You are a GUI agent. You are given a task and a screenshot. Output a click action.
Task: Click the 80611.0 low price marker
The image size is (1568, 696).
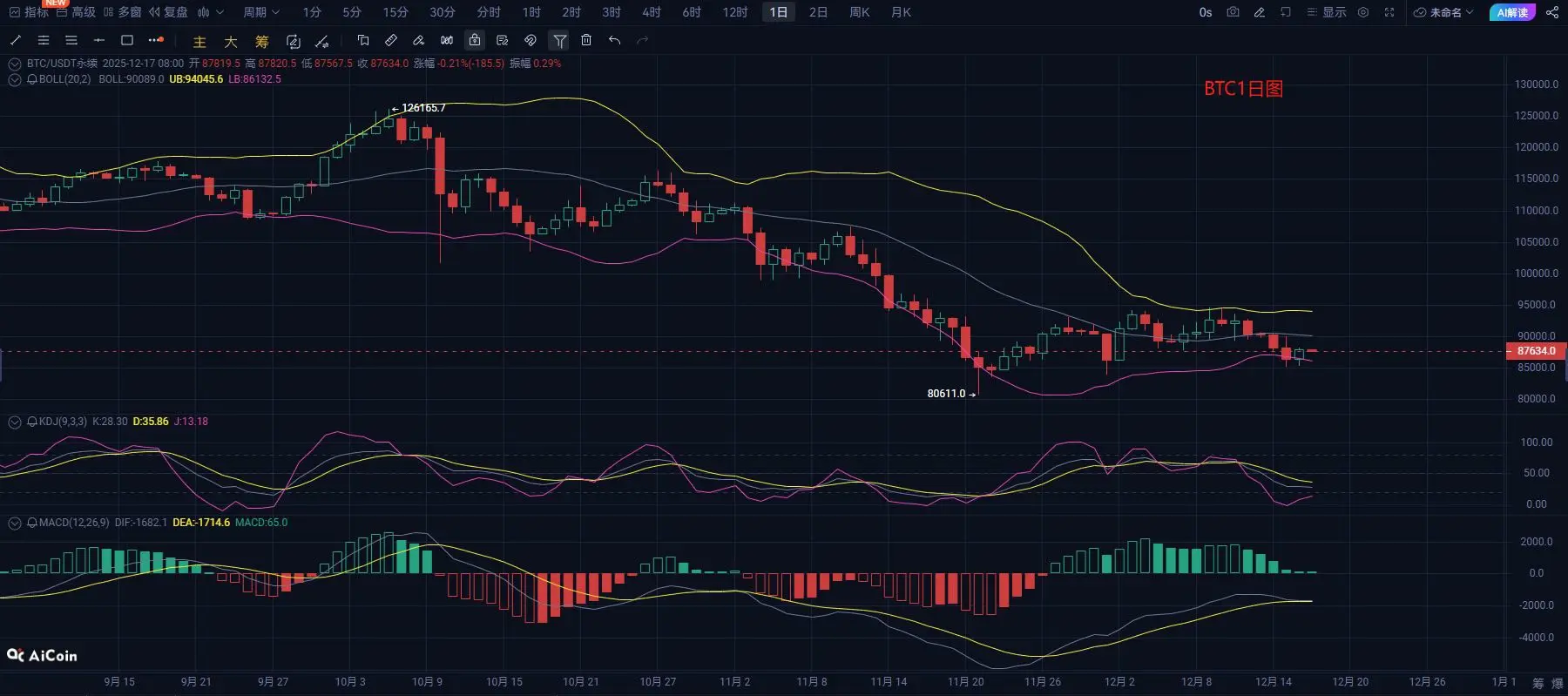point(951,394)
